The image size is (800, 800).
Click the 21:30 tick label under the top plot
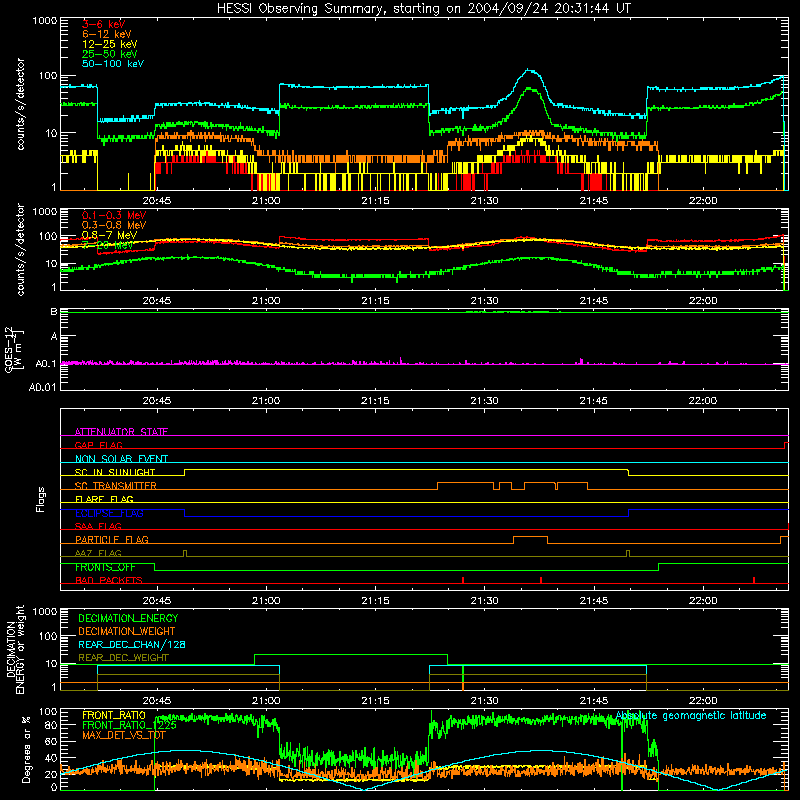pos(484,201)
